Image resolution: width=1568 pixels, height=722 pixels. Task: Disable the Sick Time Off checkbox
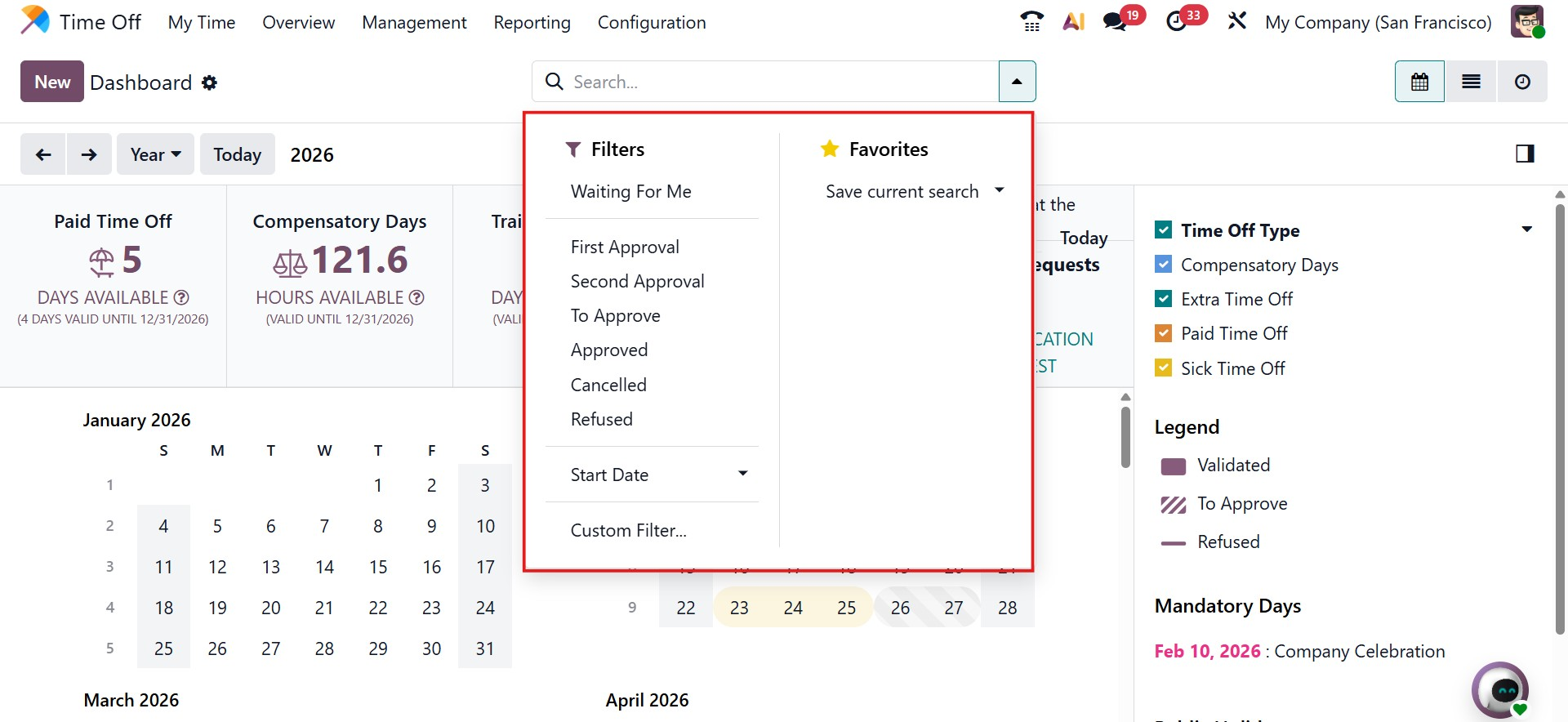coord(1164,368)
